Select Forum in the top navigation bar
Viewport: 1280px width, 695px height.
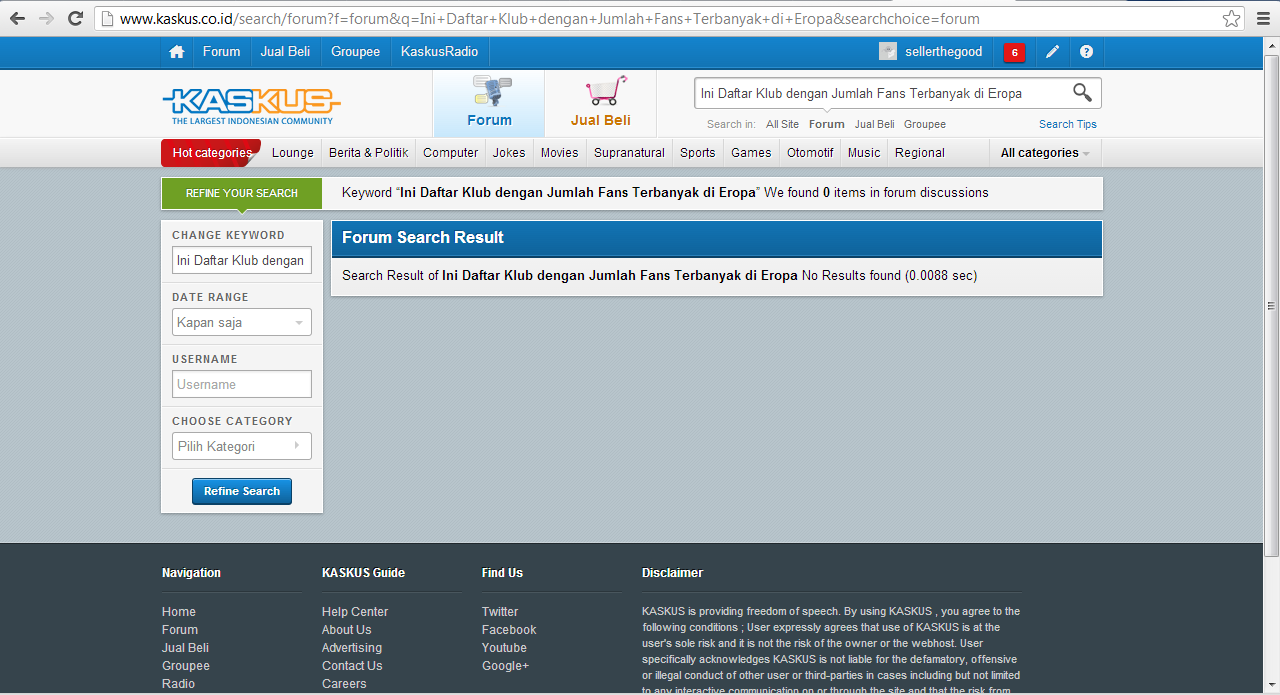(221, 52)
